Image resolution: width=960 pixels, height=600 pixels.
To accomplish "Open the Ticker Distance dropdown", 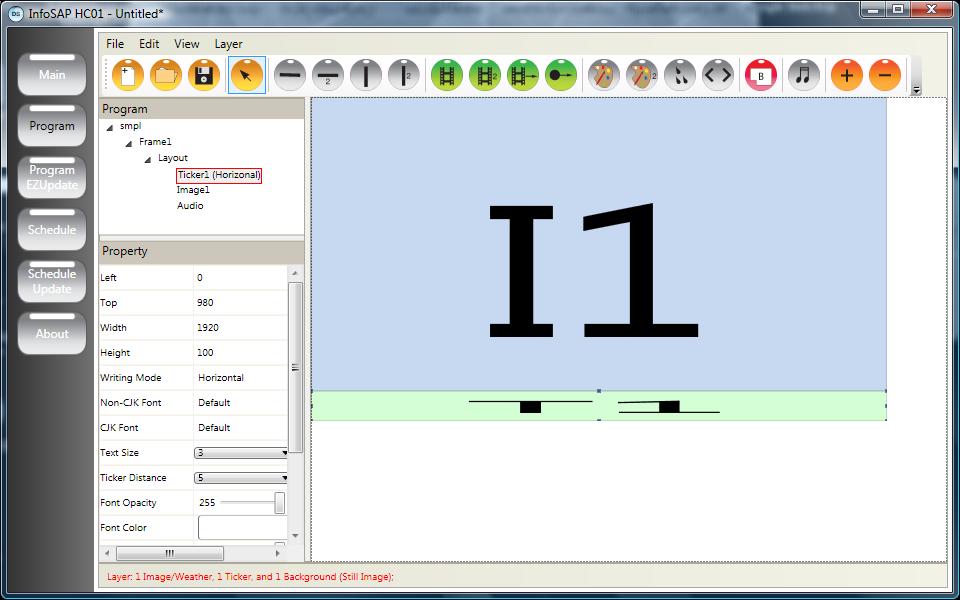I will click(x=242, y=478).
